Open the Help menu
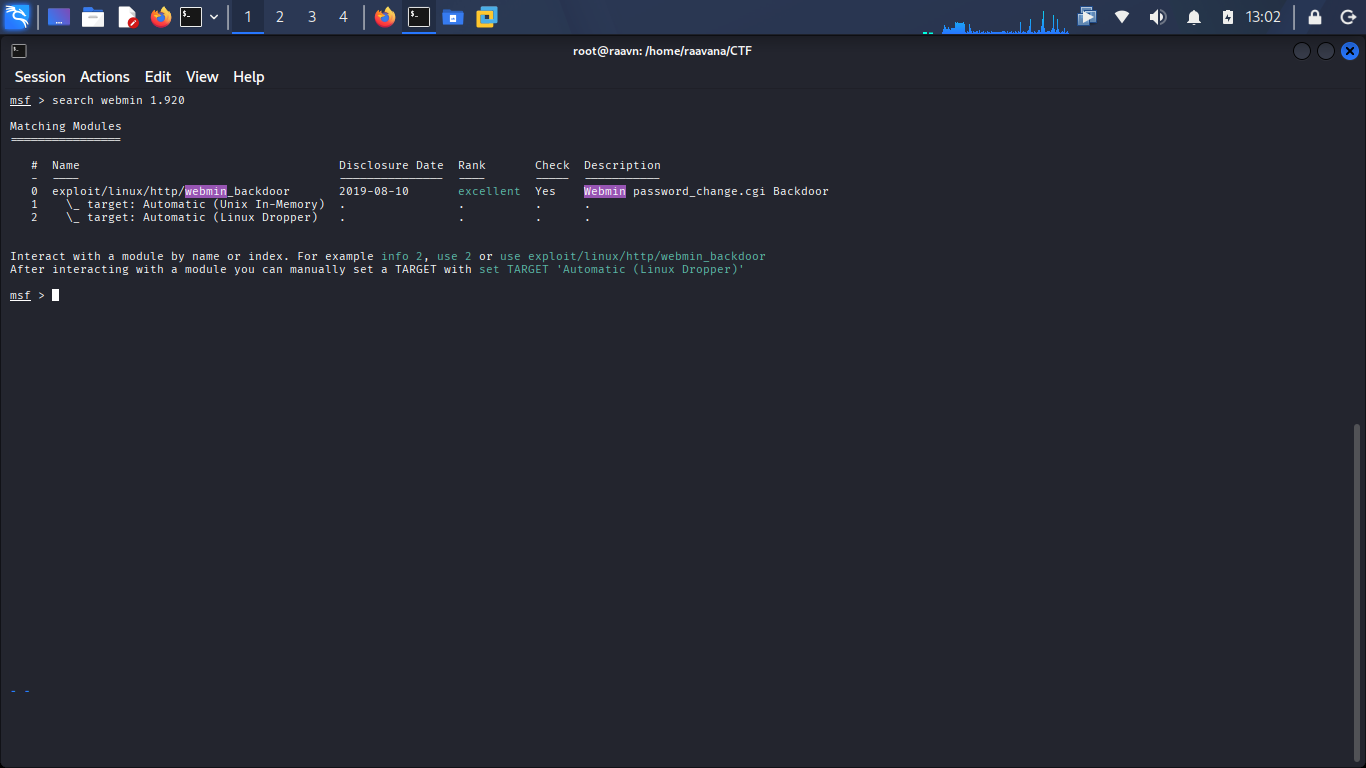The image size is (1366, 768). point(249,77)
